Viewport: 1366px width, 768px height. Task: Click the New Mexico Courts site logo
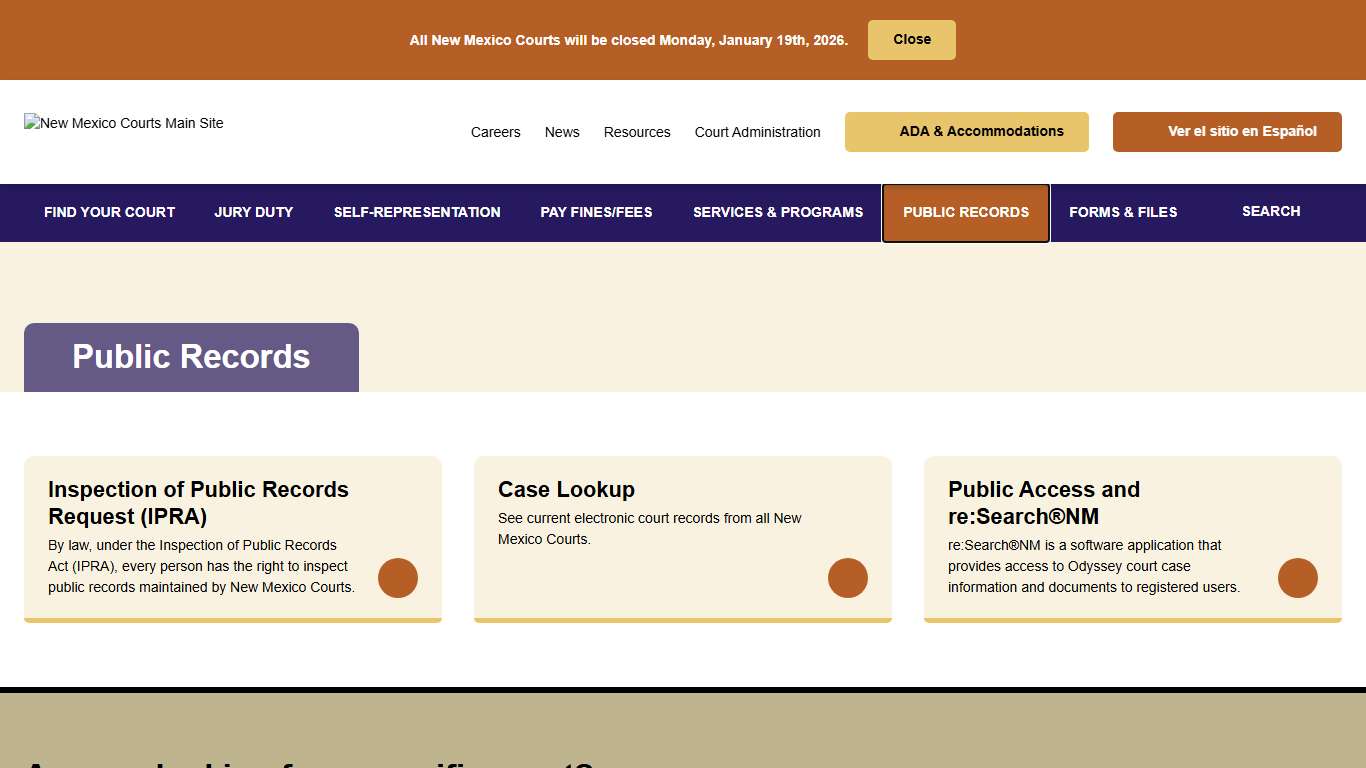pyautogui.click(x=123, y=123)
